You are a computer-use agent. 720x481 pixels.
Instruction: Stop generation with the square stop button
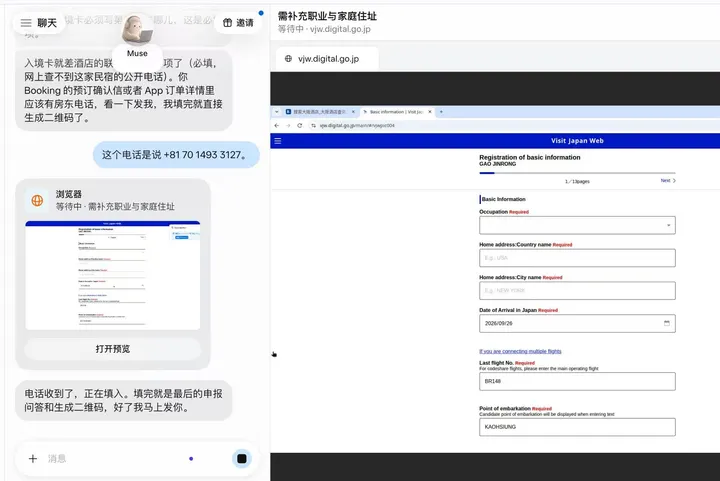242,459
